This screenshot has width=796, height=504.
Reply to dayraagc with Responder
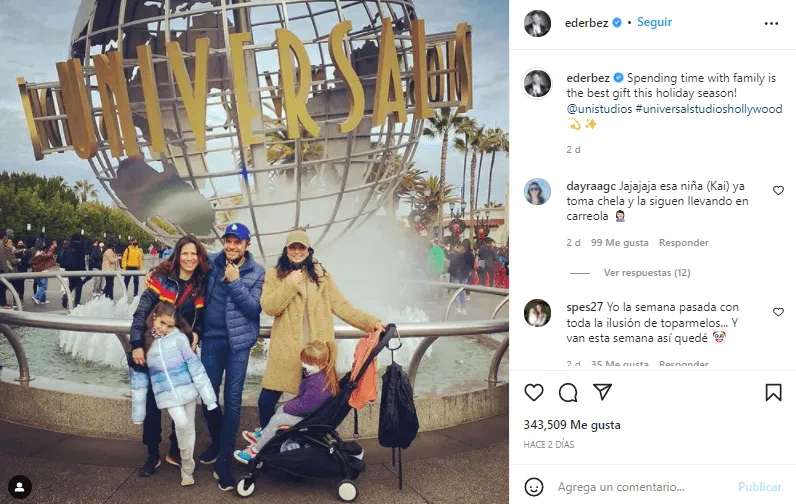(683, 243)
